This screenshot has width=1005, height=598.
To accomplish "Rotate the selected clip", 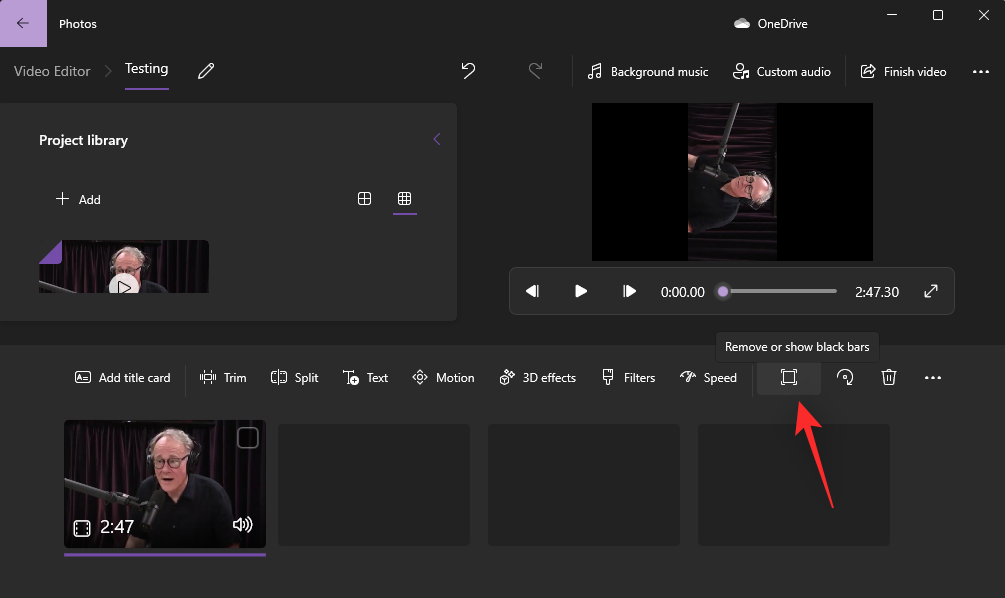I will (x=845, y=378).
